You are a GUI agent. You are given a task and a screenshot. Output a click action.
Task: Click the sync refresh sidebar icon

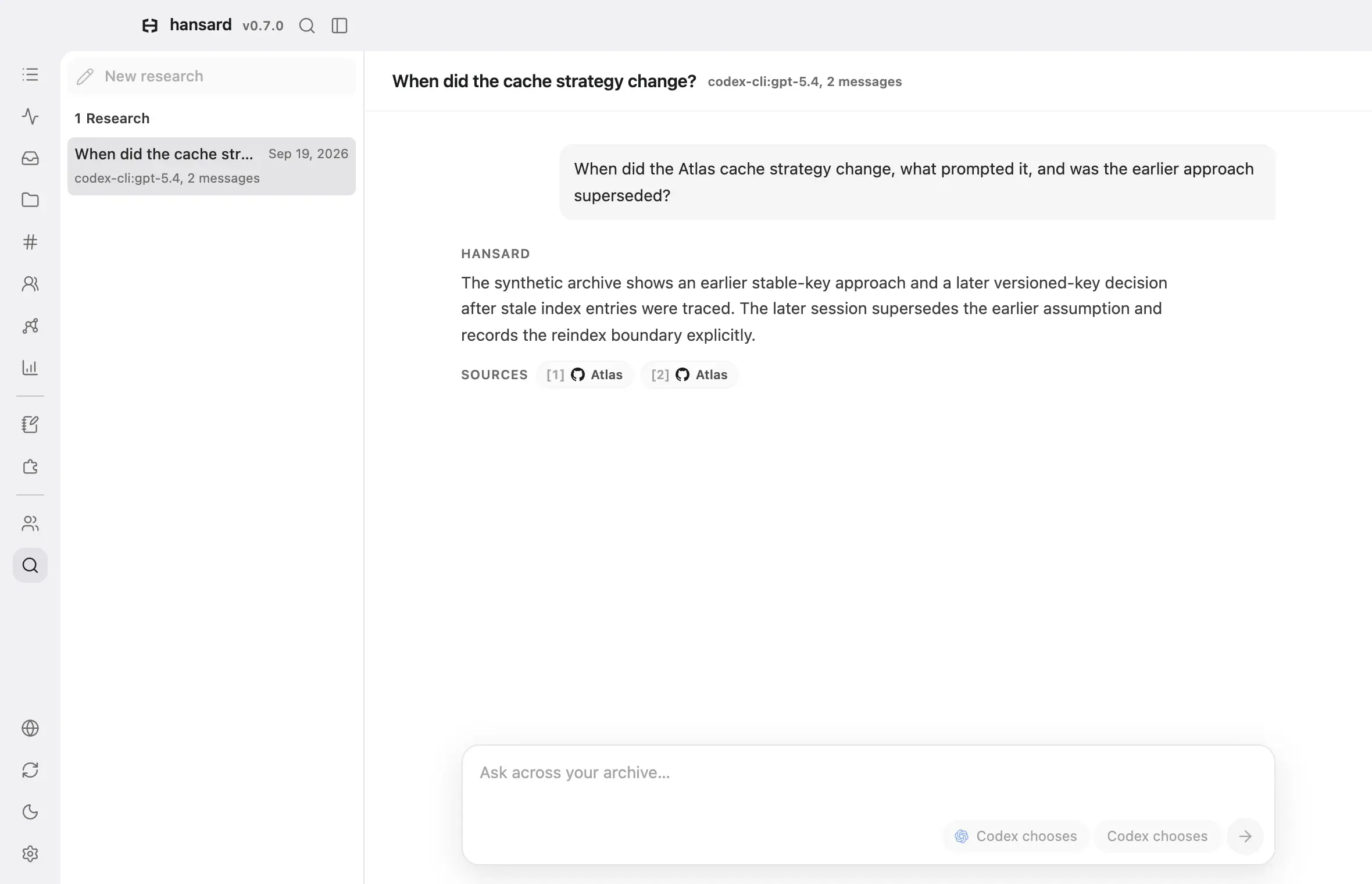pyautogui.click(x=30, y=770)
